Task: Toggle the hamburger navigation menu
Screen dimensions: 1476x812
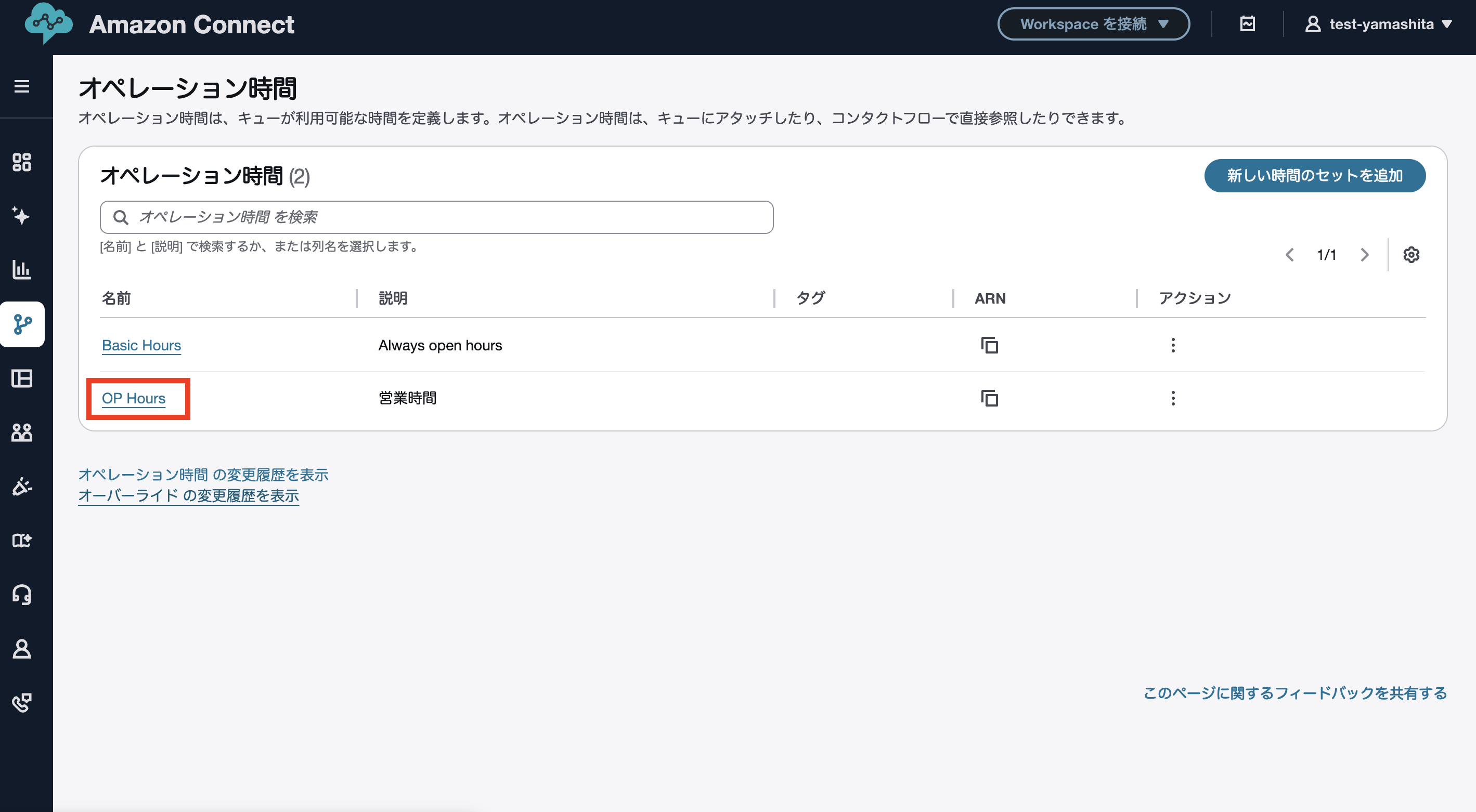Action: 22,86
